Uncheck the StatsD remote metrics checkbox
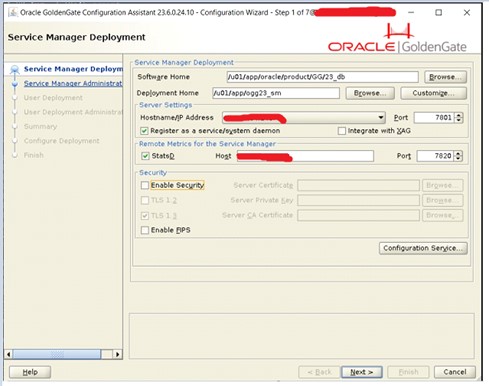The width and height of the screenshot is (489, 386). point(145,156)
